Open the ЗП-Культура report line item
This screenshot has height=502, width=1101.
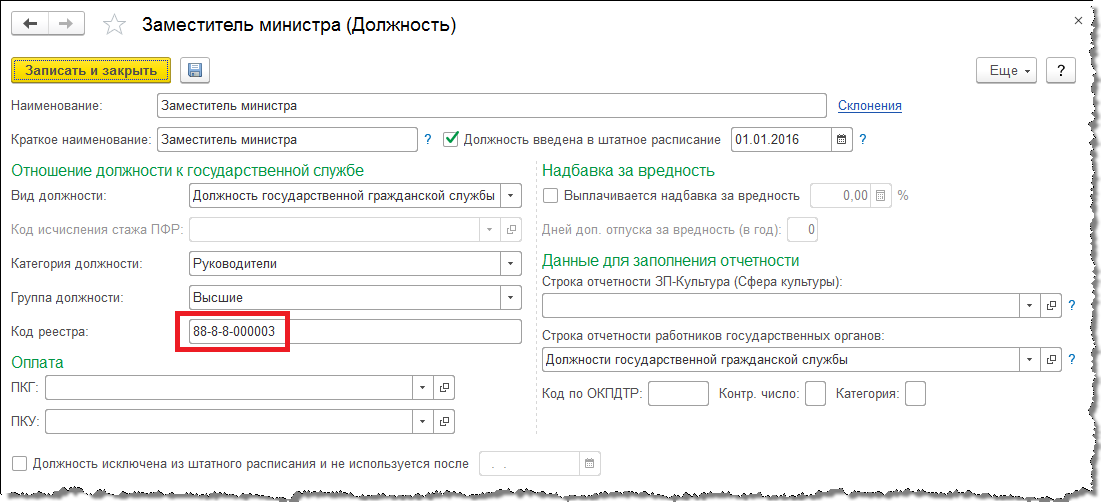1051,305
